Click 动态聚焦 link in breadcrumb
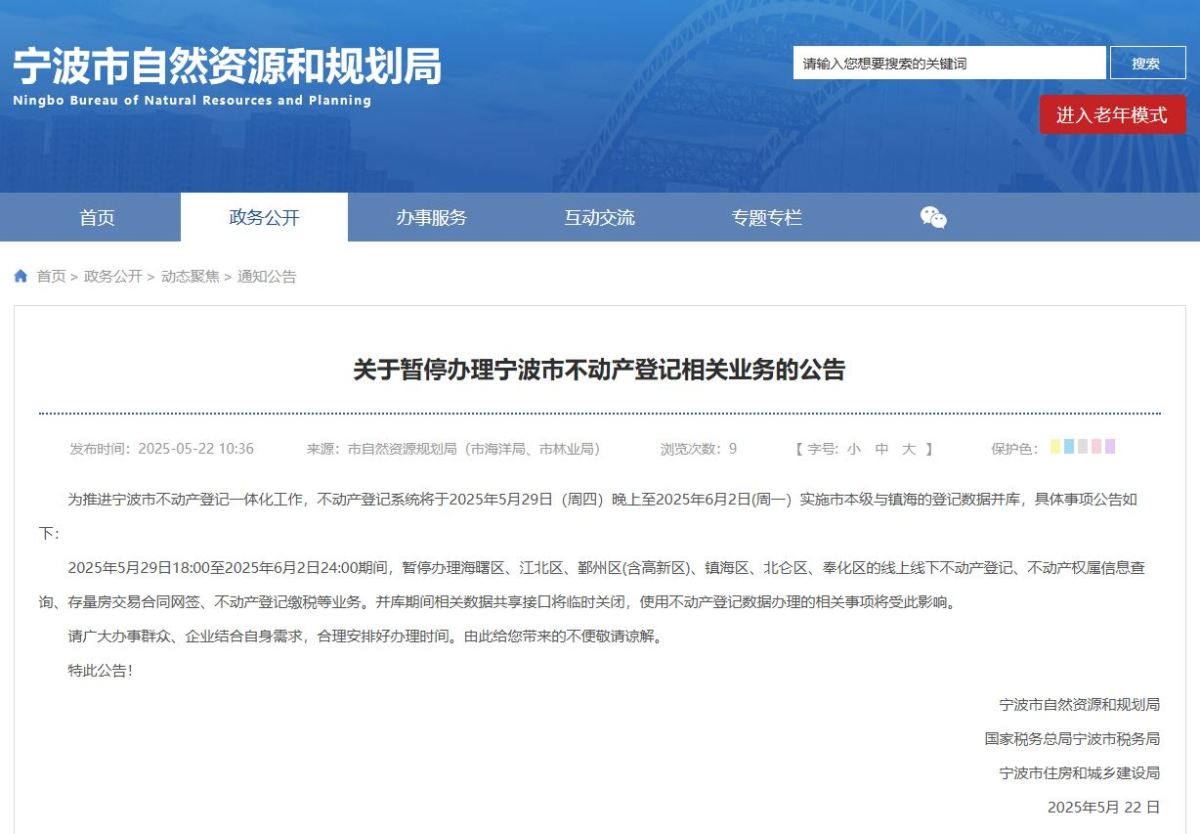This screenshot has height=834, width=1200. point(190,276)
